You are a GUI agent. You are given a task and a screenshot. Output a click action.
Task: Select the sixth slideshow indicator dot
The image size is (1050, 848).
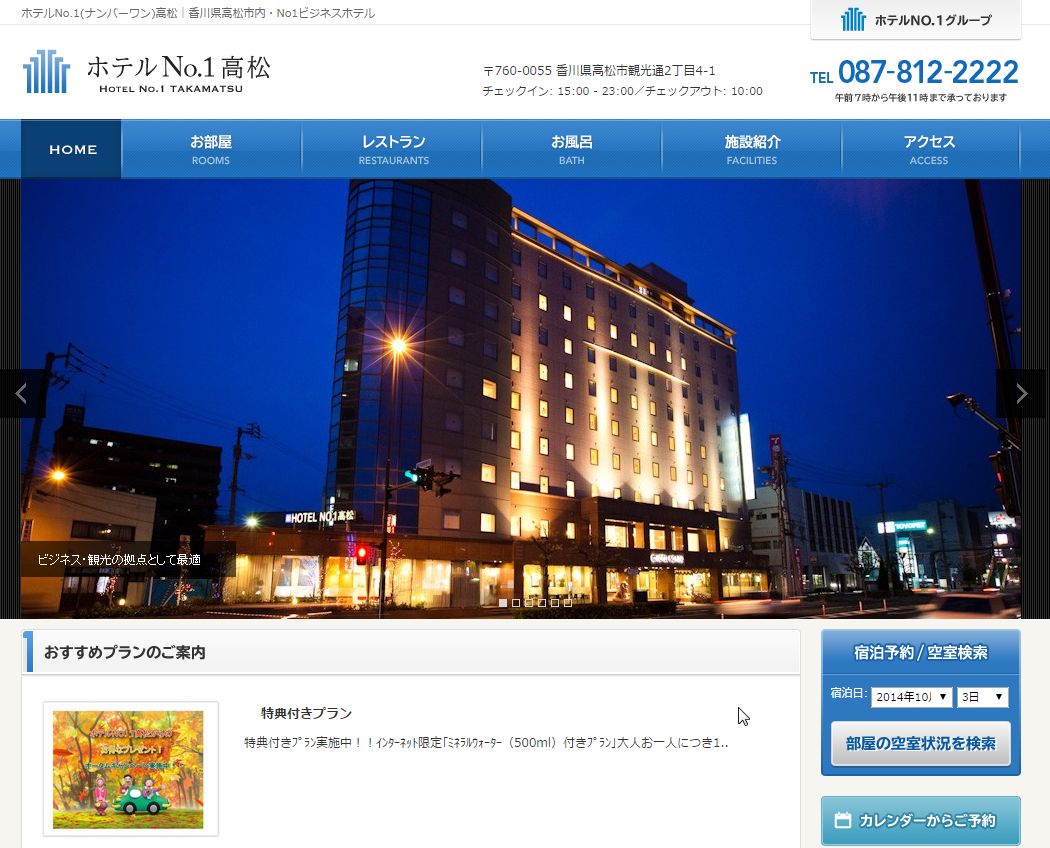point(568,603)
